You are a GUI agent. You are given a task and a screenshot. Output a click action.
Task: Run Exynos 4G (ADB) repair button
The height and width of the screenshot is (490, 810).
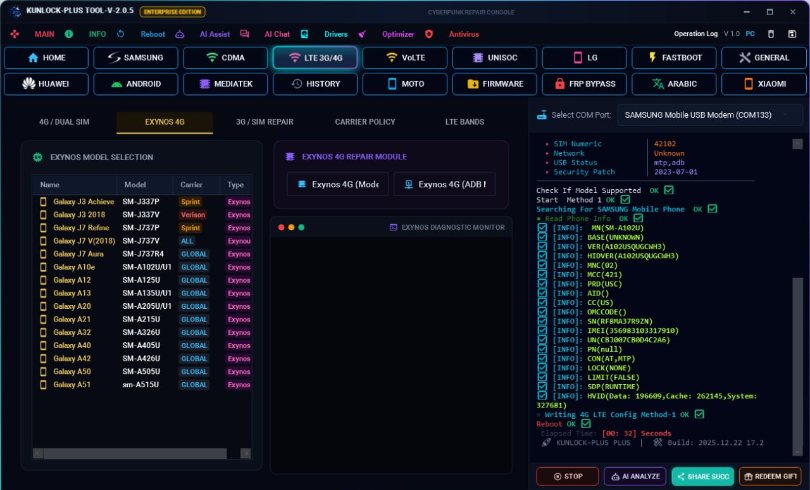445,184
